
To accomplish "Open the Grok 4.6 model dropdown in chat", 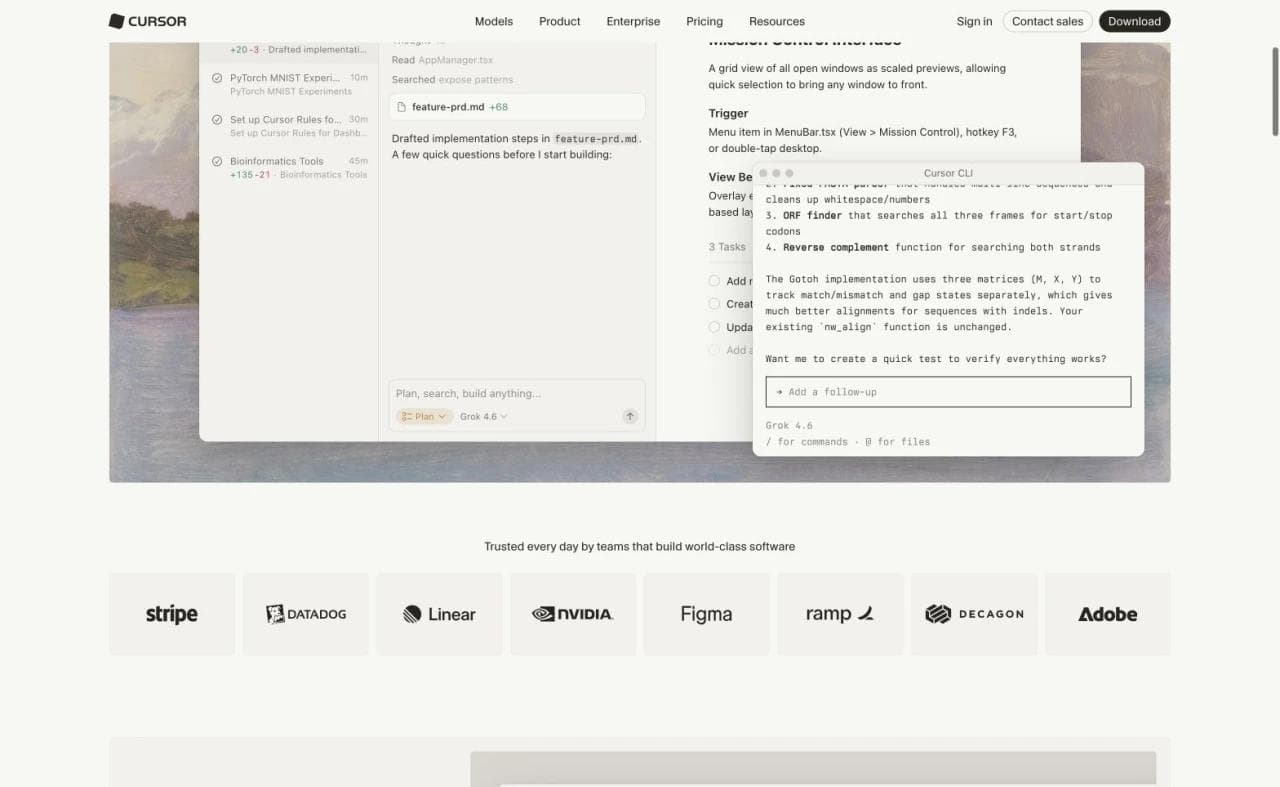I will pyautogui.click(x=484, y=416).
